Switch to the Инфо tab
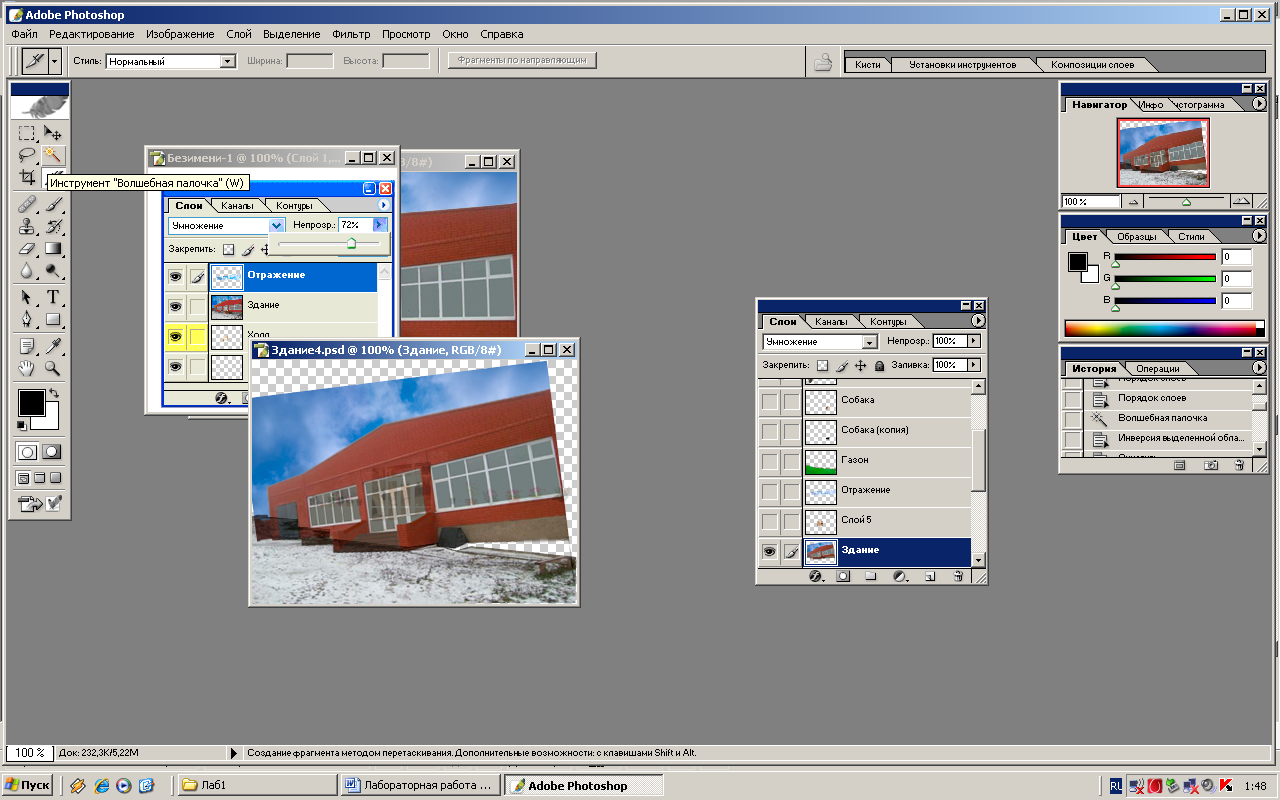 tap(1150, 105)
